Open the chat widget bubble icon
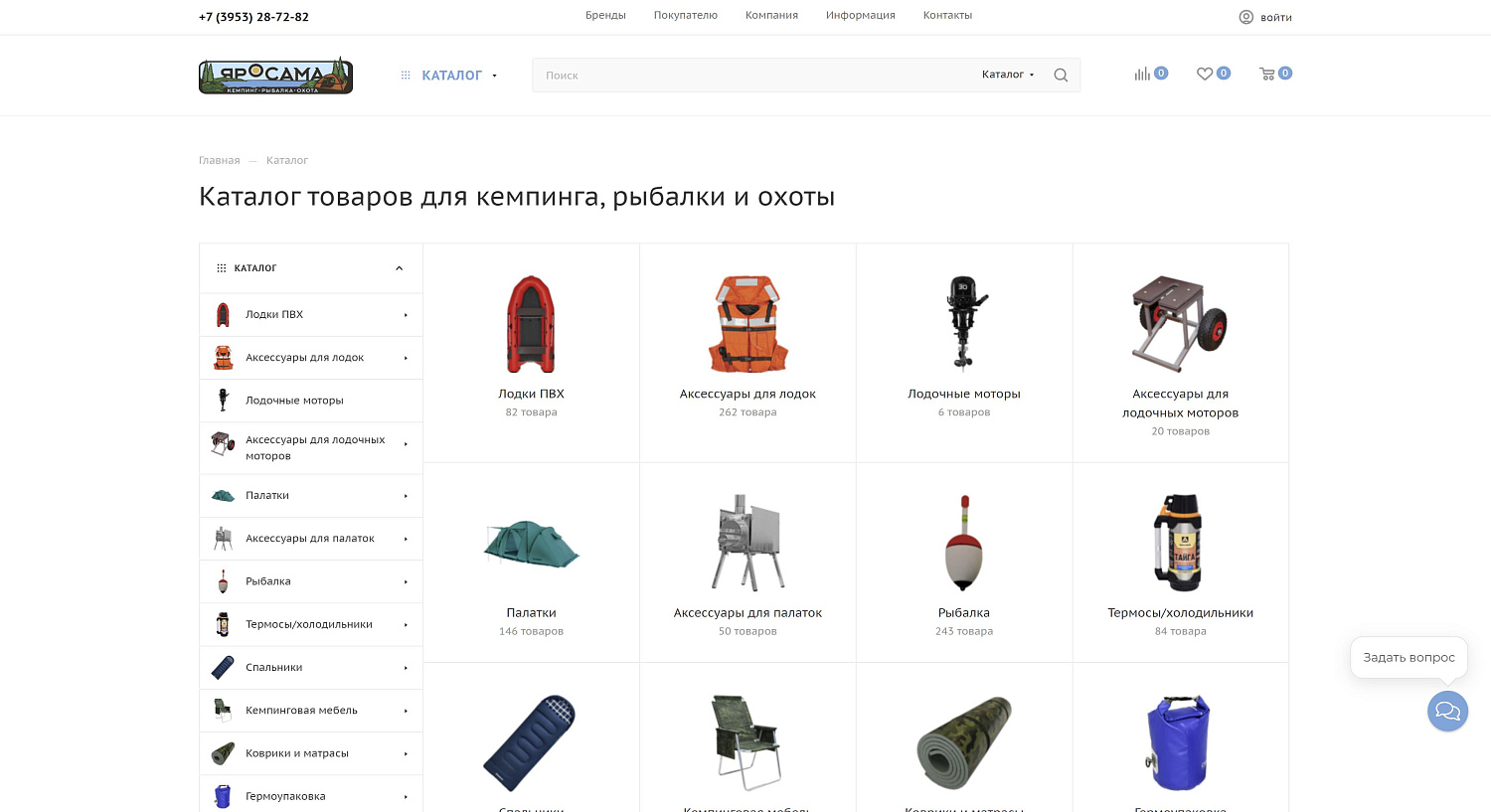 pyautogui.click(x=1447, y=711)
